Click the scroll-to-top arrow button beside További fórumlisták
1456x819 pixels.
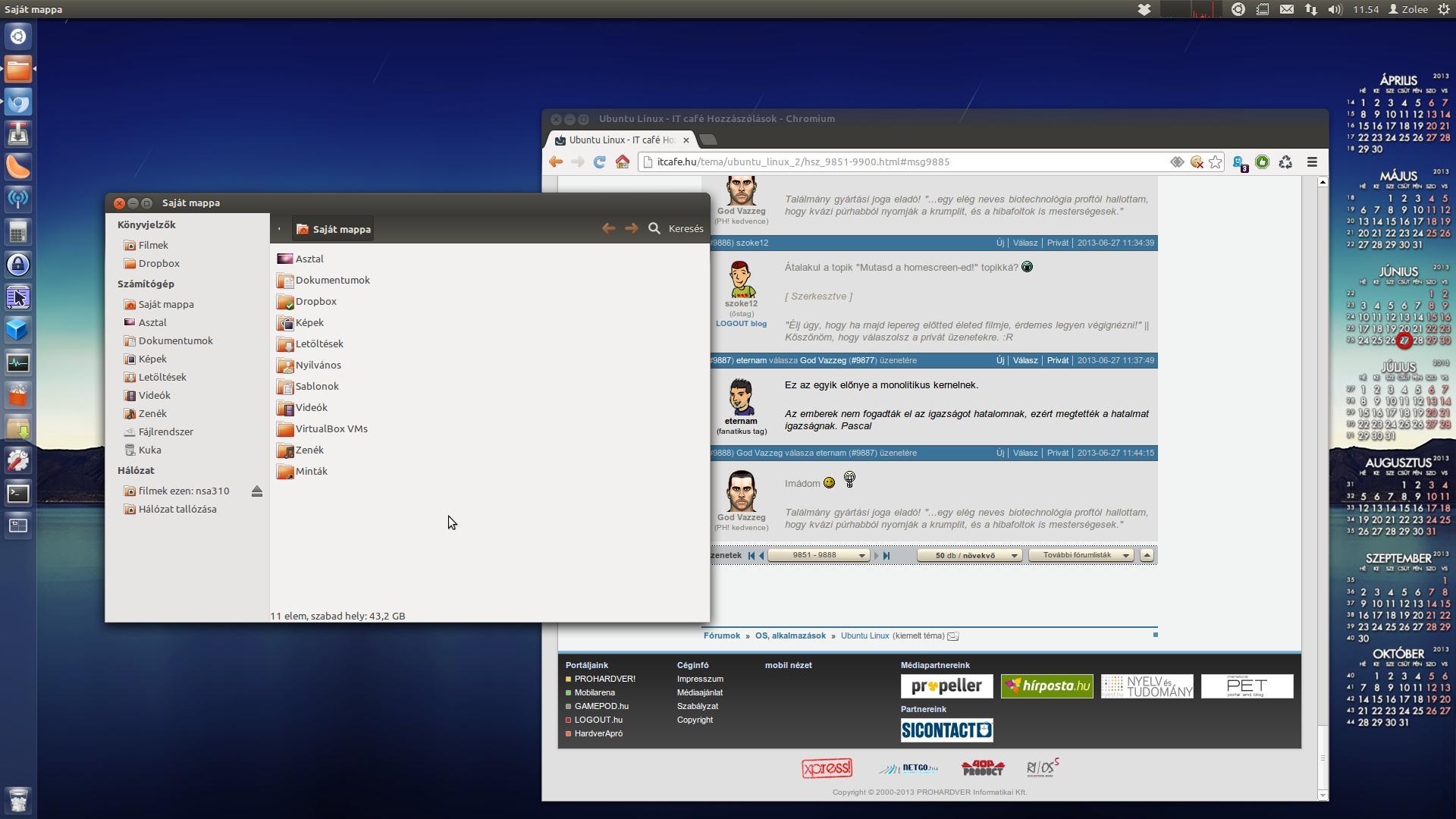[1147, 556]
